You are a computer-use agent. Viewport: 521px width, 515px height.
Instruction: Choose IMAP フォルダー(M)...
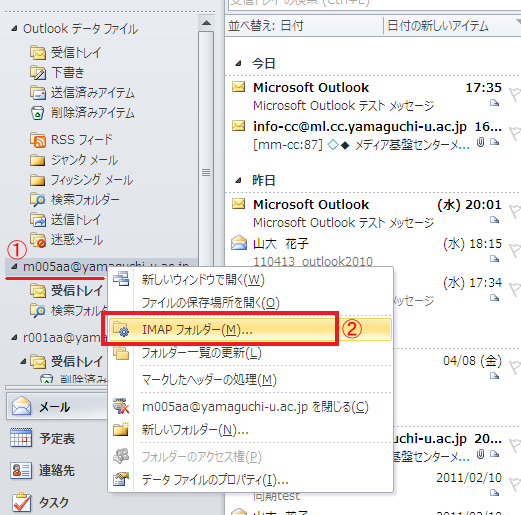pos(250,330)
